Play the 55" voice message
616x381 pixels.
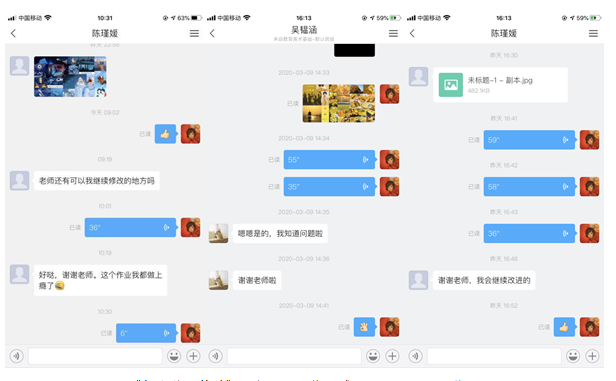click(x=330, y=160)
